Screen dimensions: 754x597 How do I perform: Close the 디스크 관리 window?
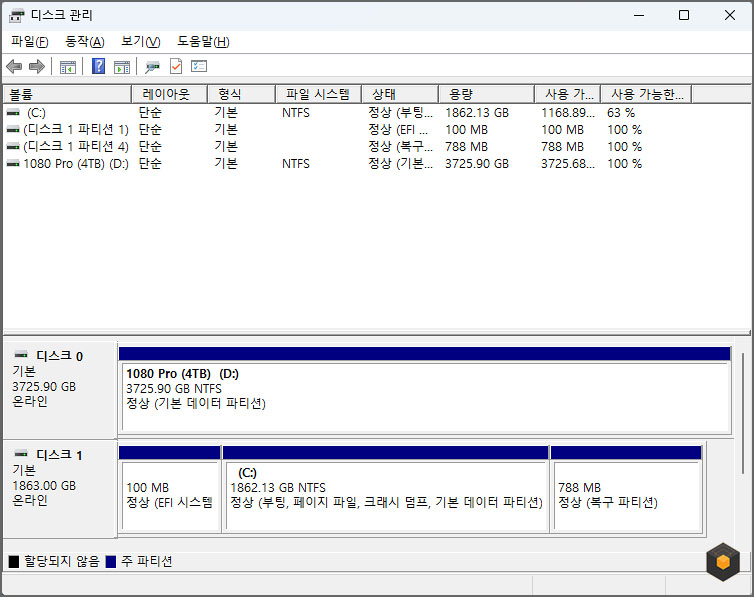[x=729, y=15]
